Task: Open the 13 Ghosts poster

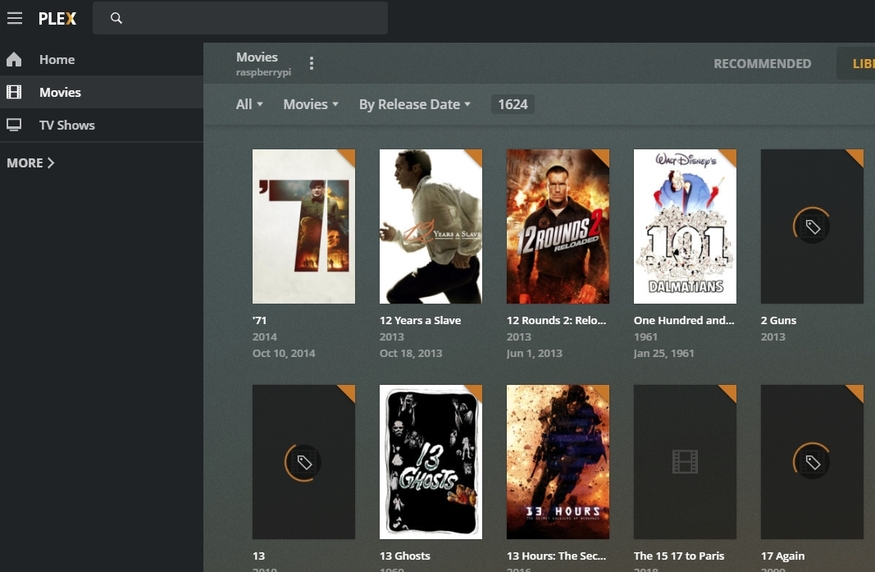Action: point(431,462)
